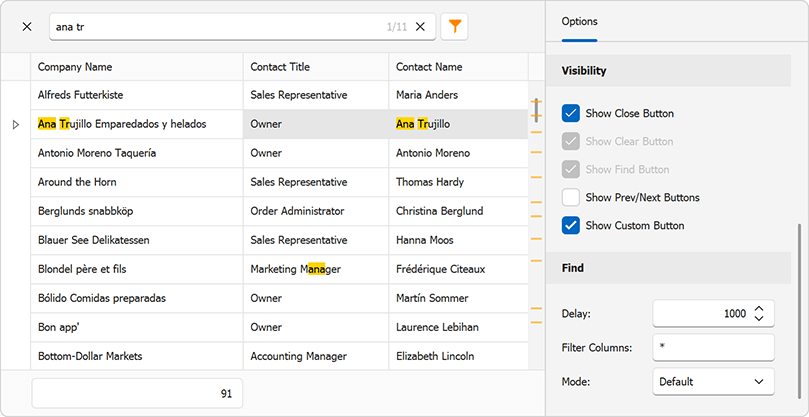
Task: Click the row indicator arrow for Ana Trujillo
Action: point(15,124)
